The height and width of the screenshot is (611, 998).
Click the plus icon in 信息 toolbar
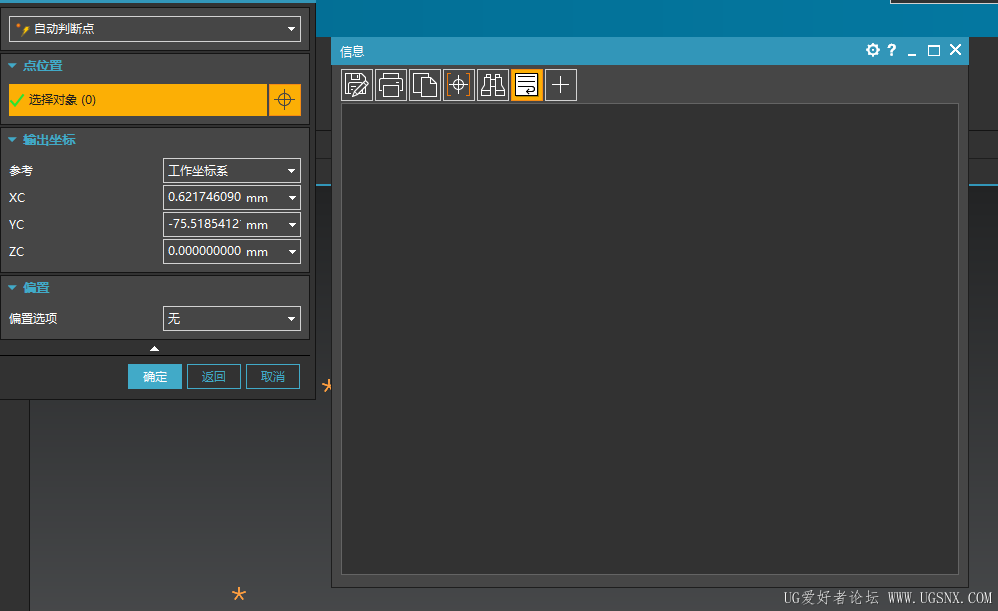click(x=561, y=85)
